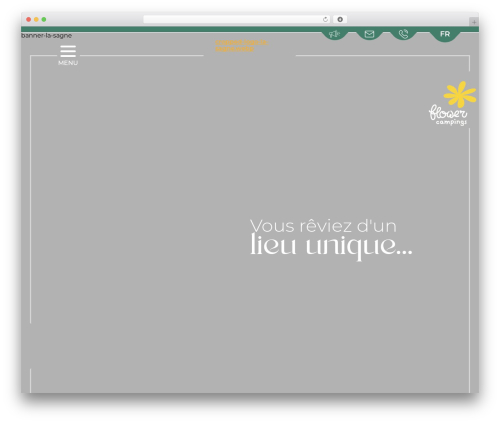The image size is (500, 423).
Task: Click the envelope contact icon
Action: pyautogui.click(x=369, y=34)
